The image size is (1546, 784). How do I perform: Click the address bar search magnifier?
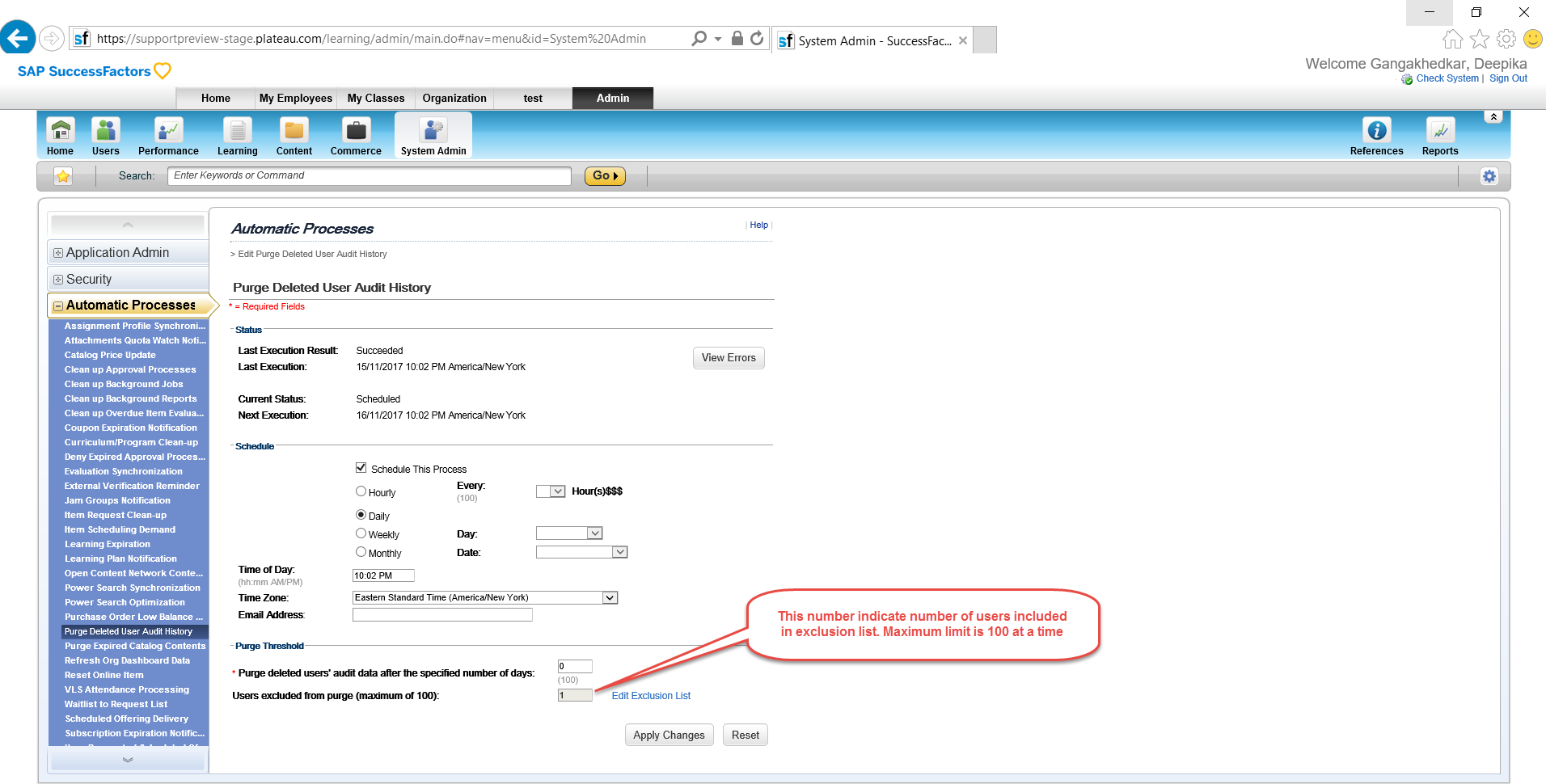coord(699,38)
